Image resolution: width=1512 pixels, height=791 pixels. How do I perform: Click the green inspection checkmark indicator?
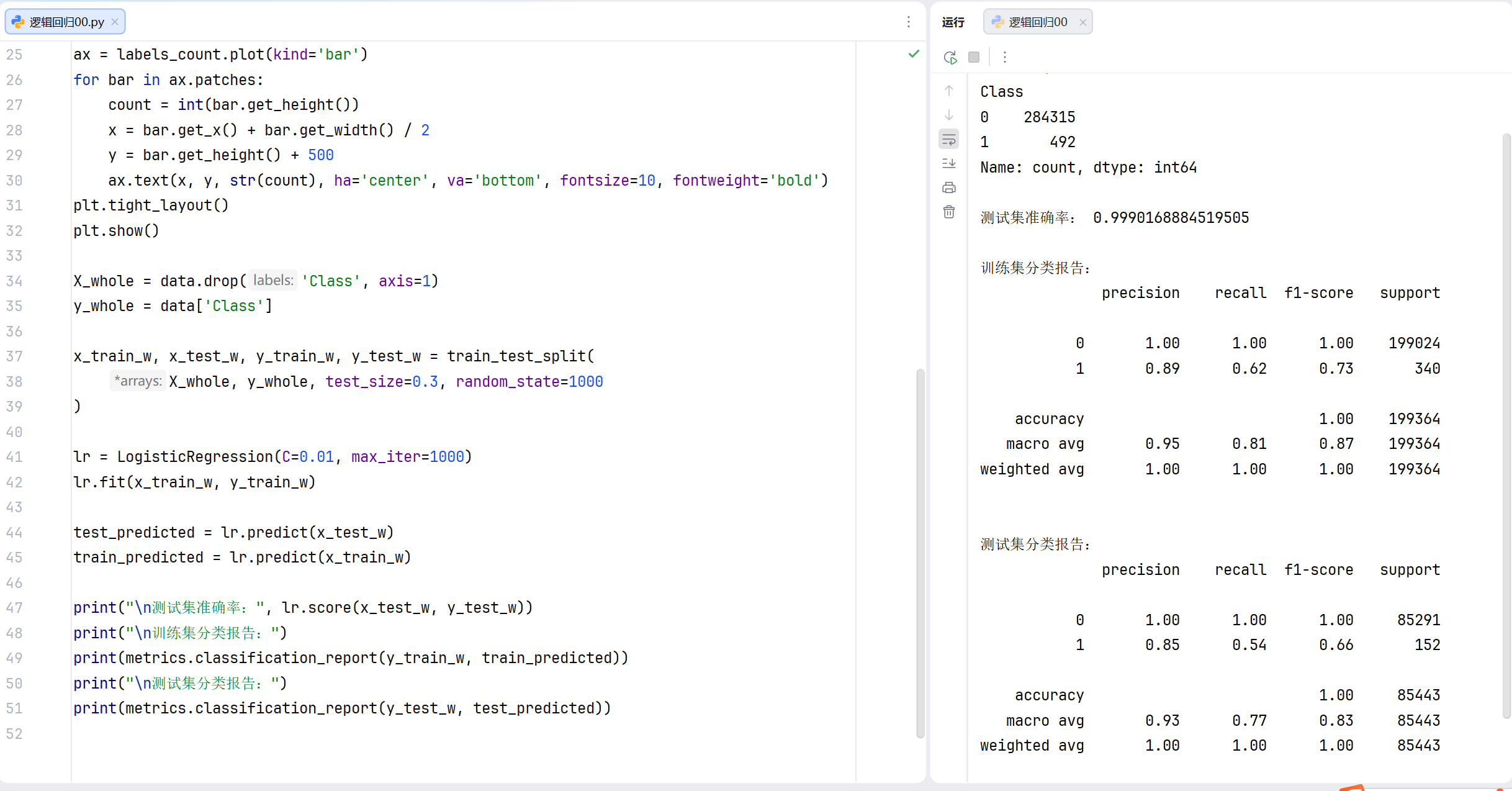point(914,54)
